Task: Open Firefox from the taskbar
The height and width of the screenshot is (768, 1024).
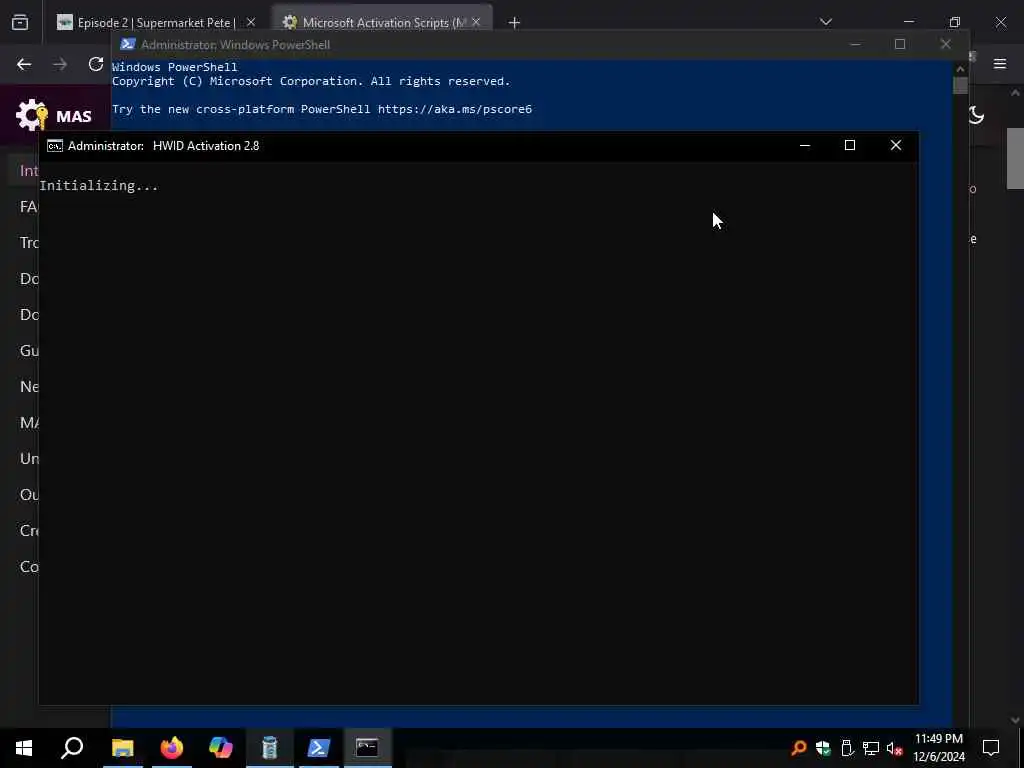Action: (172, 748)
